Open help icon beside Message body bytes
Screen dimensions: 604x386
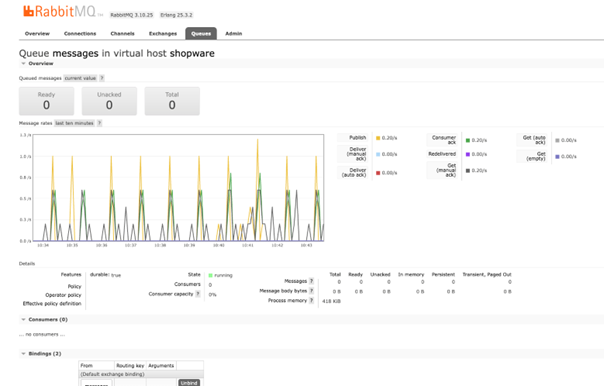click(x=312, y=291)
